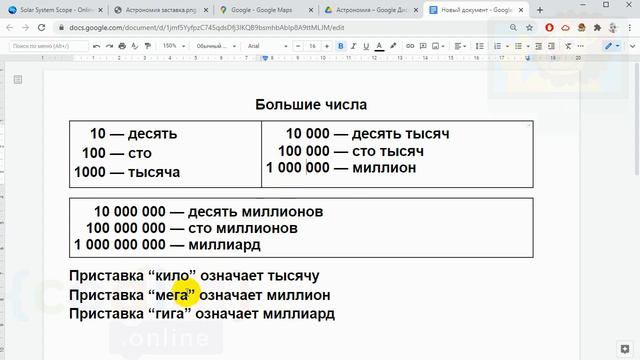
Task: Click the line Приставка "кило" означает тысячу
Action: (194, 276)
